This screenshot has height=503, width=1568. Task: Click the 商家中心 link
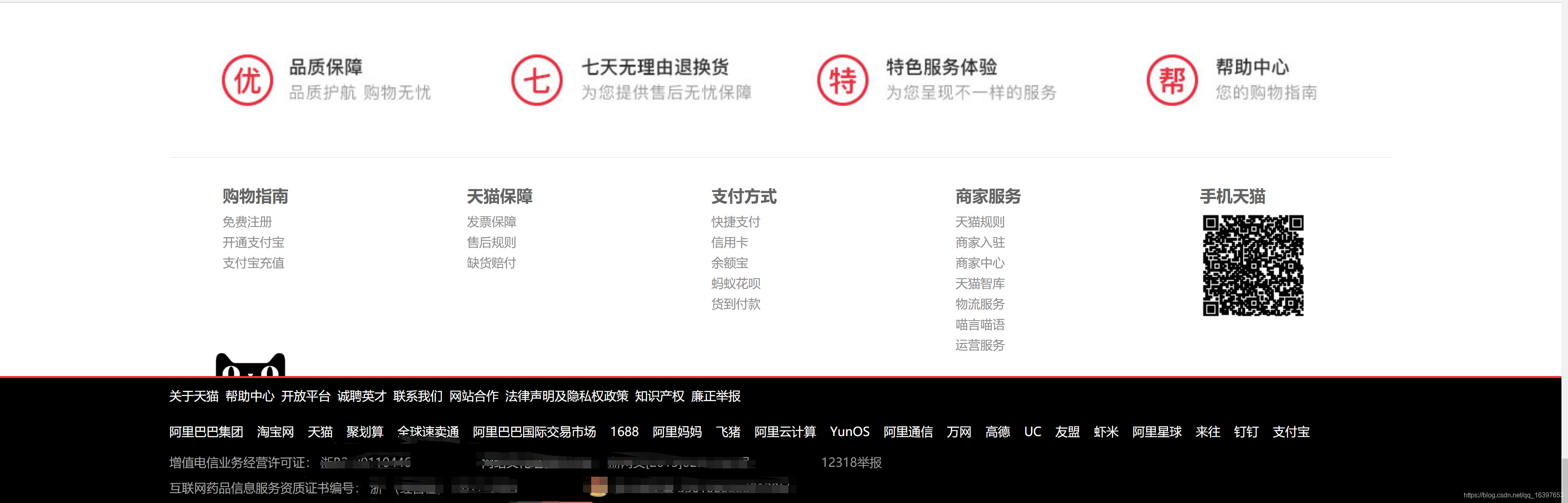(x=980, y=263)
